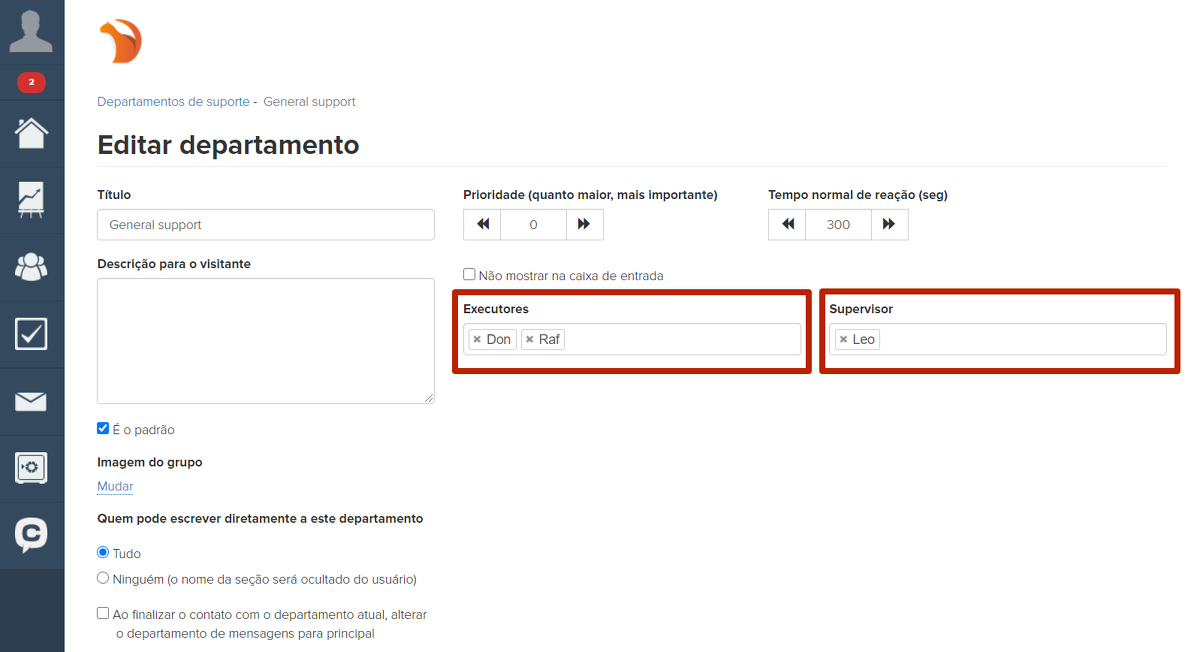Open the chat bubble sidebar icon
Screen dimensions: 1200x652
click(31, 534)
